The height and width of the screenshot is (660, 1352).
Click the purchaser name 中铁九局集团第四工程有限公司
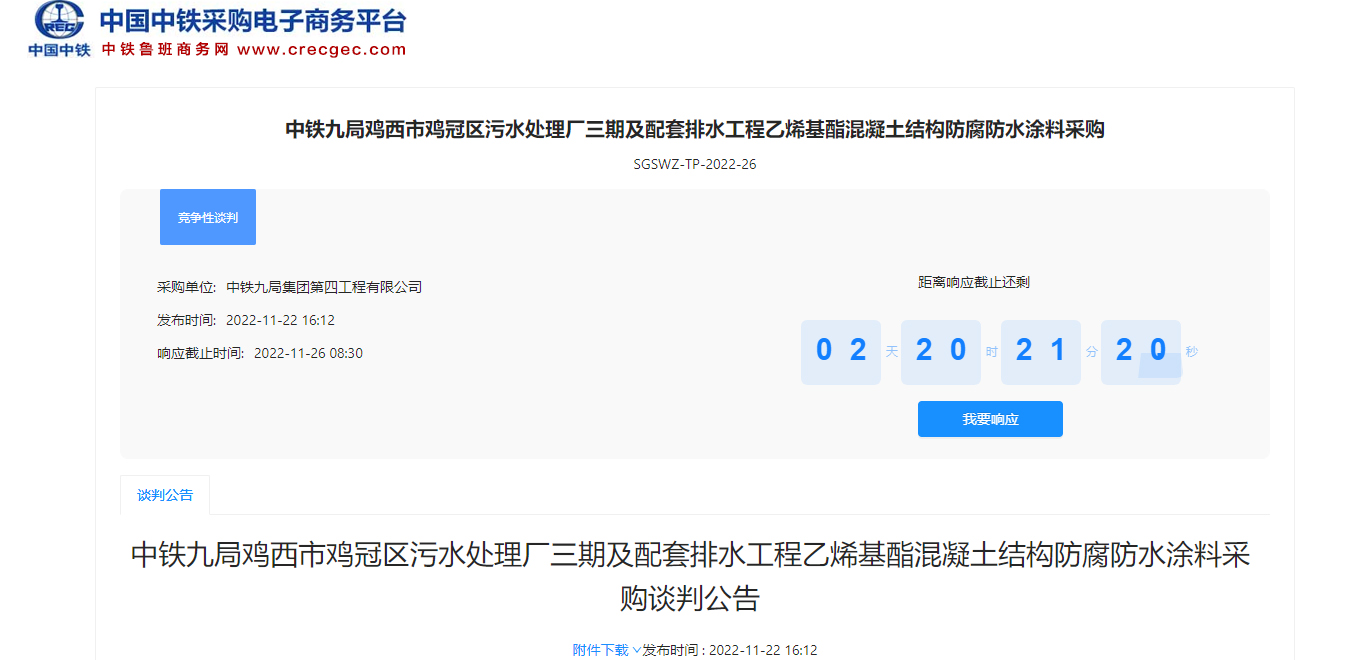(x=324, y=287)
